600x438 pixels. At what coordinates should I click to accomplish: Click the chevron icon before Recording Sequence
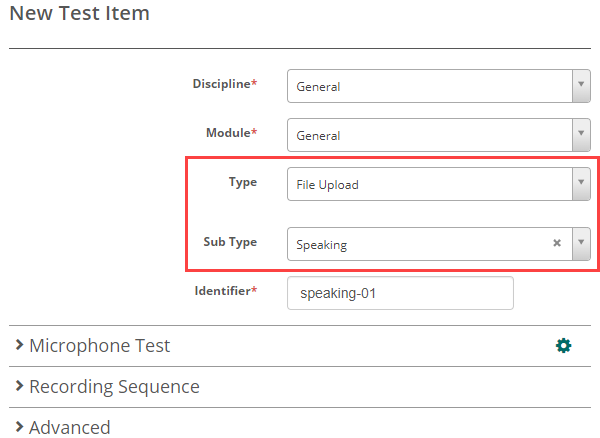point(19,387)
